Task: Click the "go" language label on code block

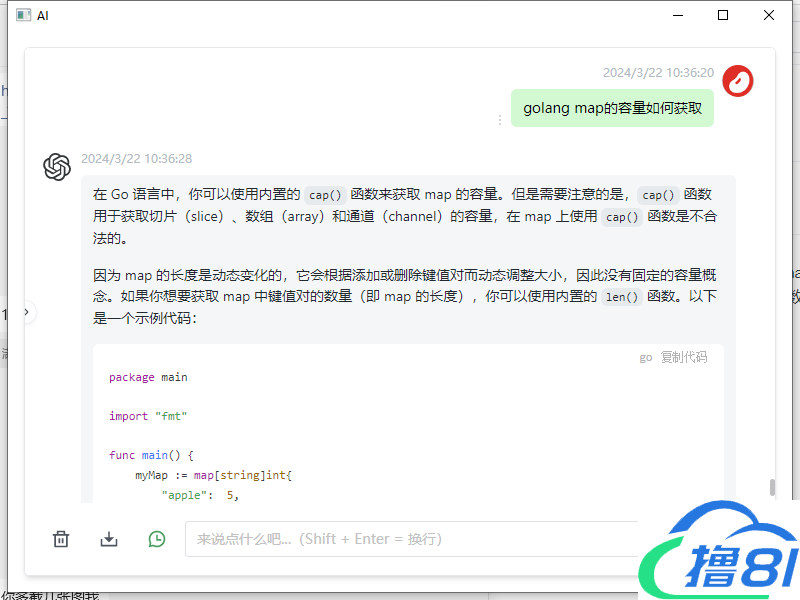Action: point(646,357)
